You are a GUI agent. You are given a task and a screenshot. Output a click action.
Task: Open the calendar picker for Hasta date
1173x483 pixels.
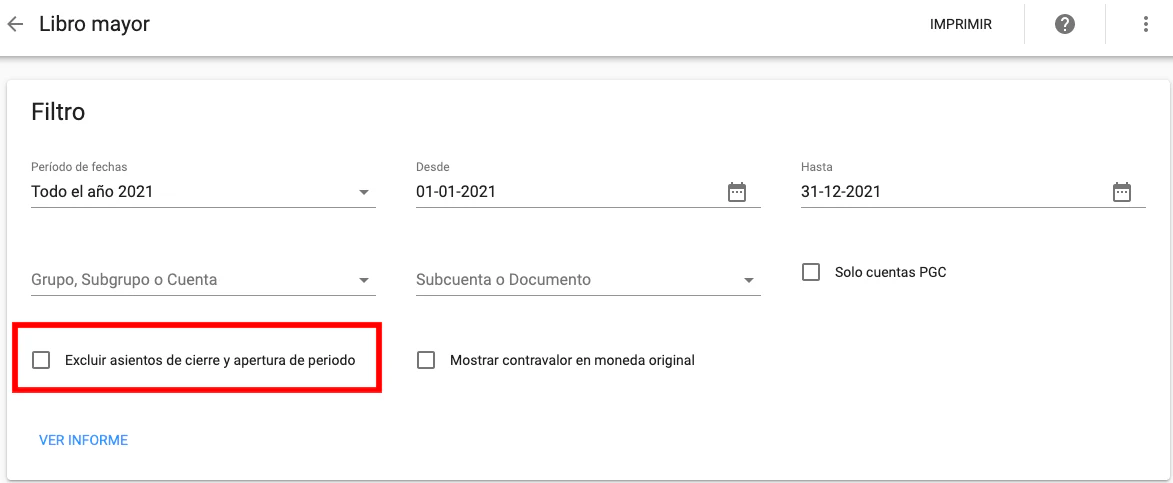[x=1122, y=192]
